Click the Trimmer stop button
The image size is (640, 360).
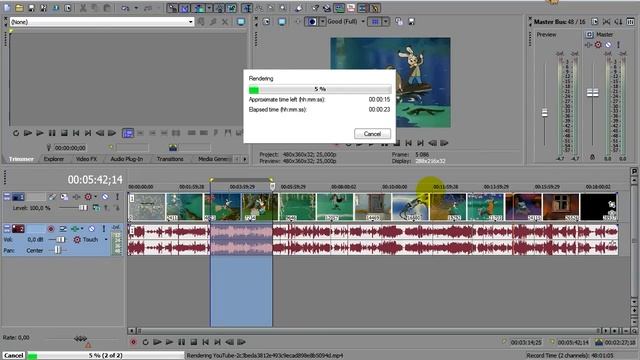coord(64,133)
